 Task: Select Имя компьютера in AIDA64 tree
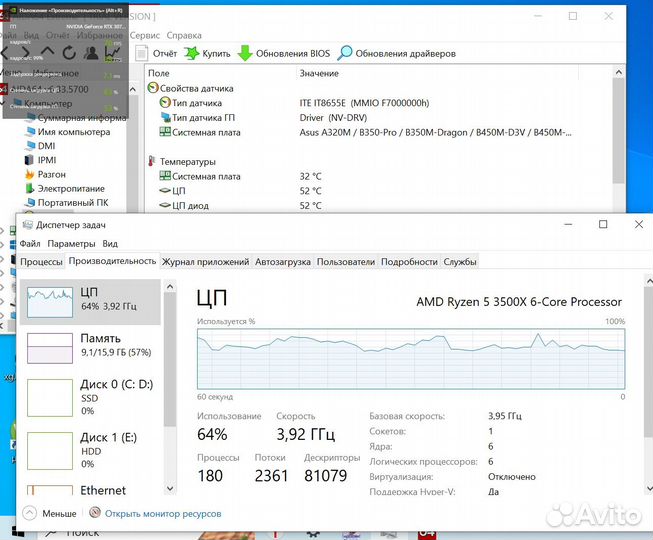68,132
